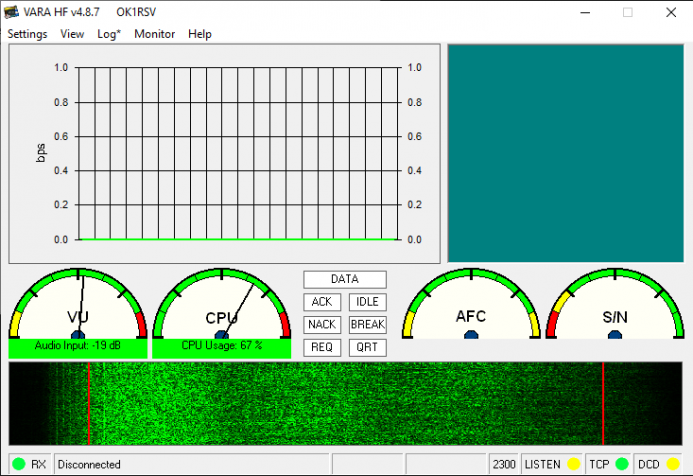Click the OK1RSV callsign in title bar

tap(136, 12)
